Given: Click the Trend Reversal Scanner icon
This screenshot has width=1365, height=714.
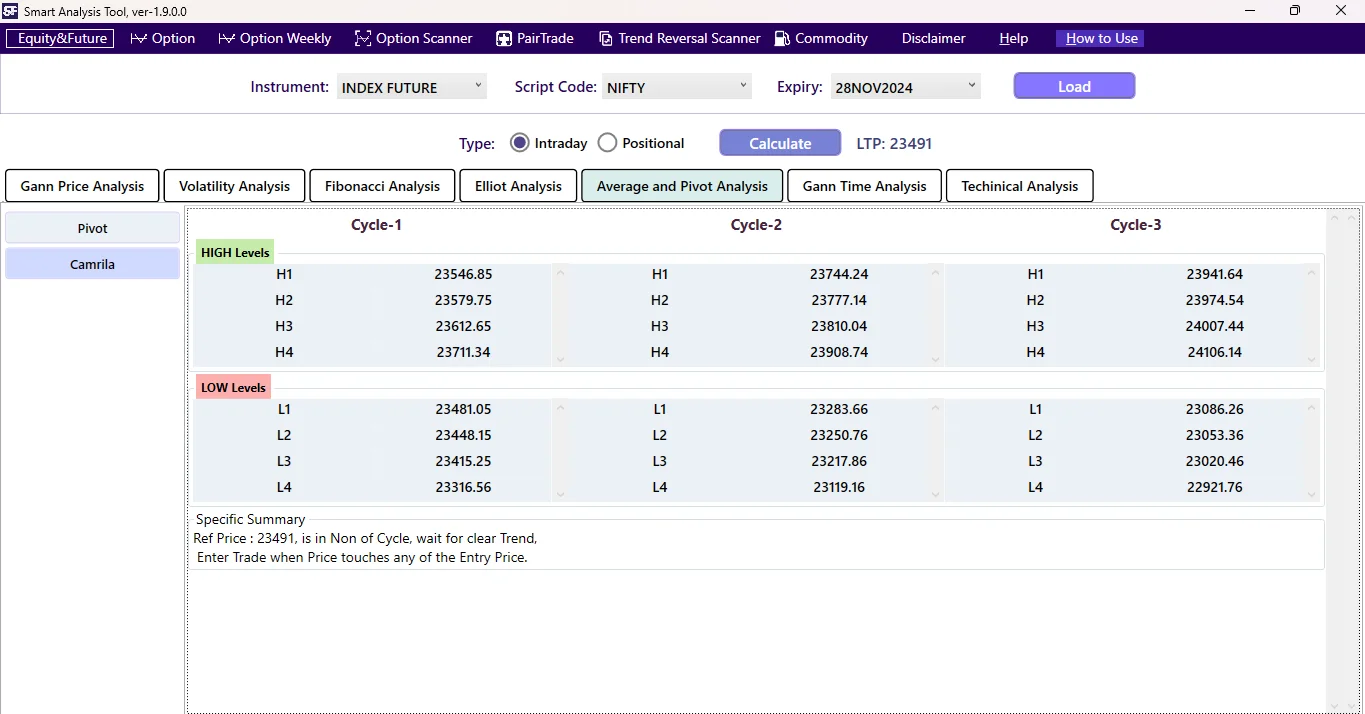Looking at the screenshot, I should pos(606,38).
